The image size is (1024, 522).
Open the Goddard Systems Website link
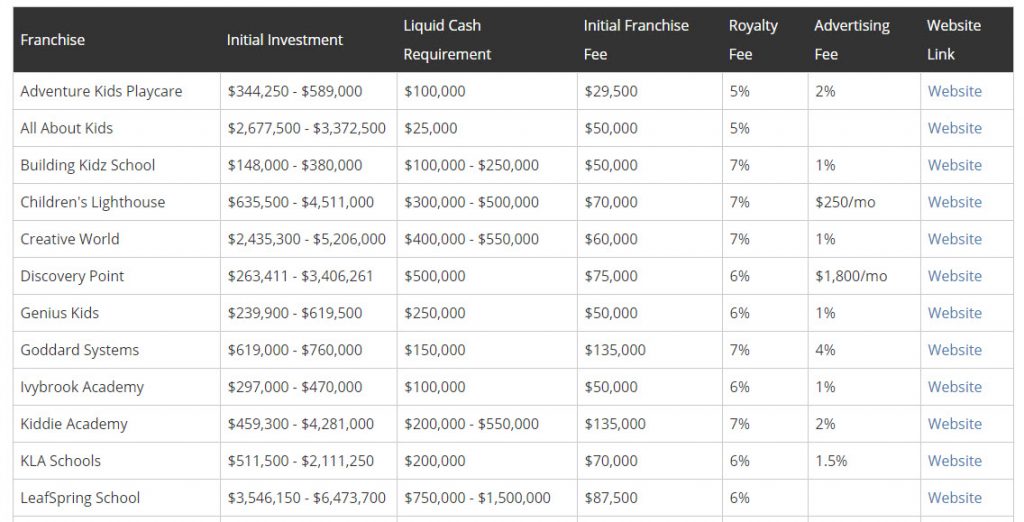pyautogui.click(x=954, y=350)
